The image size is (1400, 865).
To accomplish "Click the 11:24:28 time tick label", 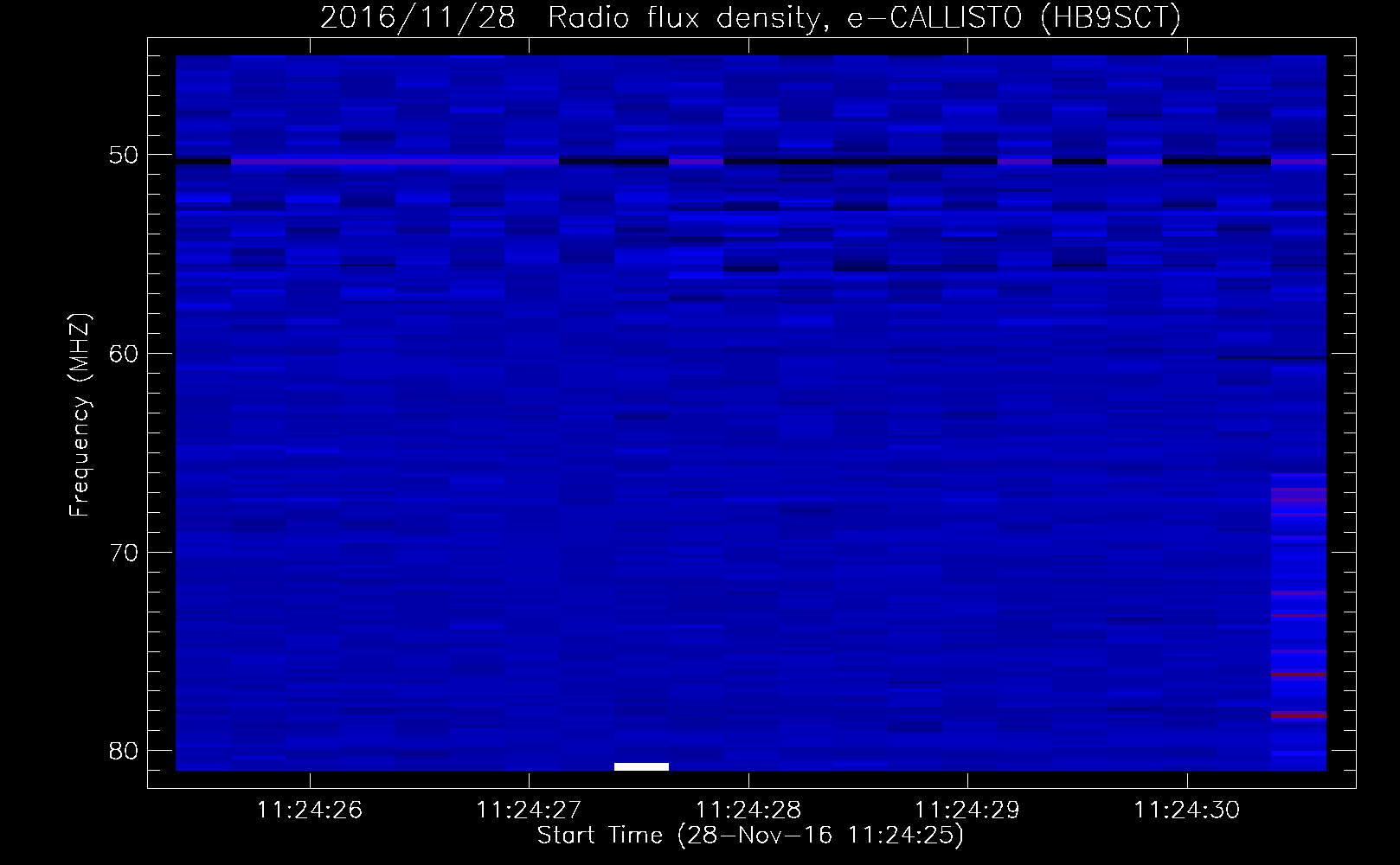I will click(x=748, y=811).
